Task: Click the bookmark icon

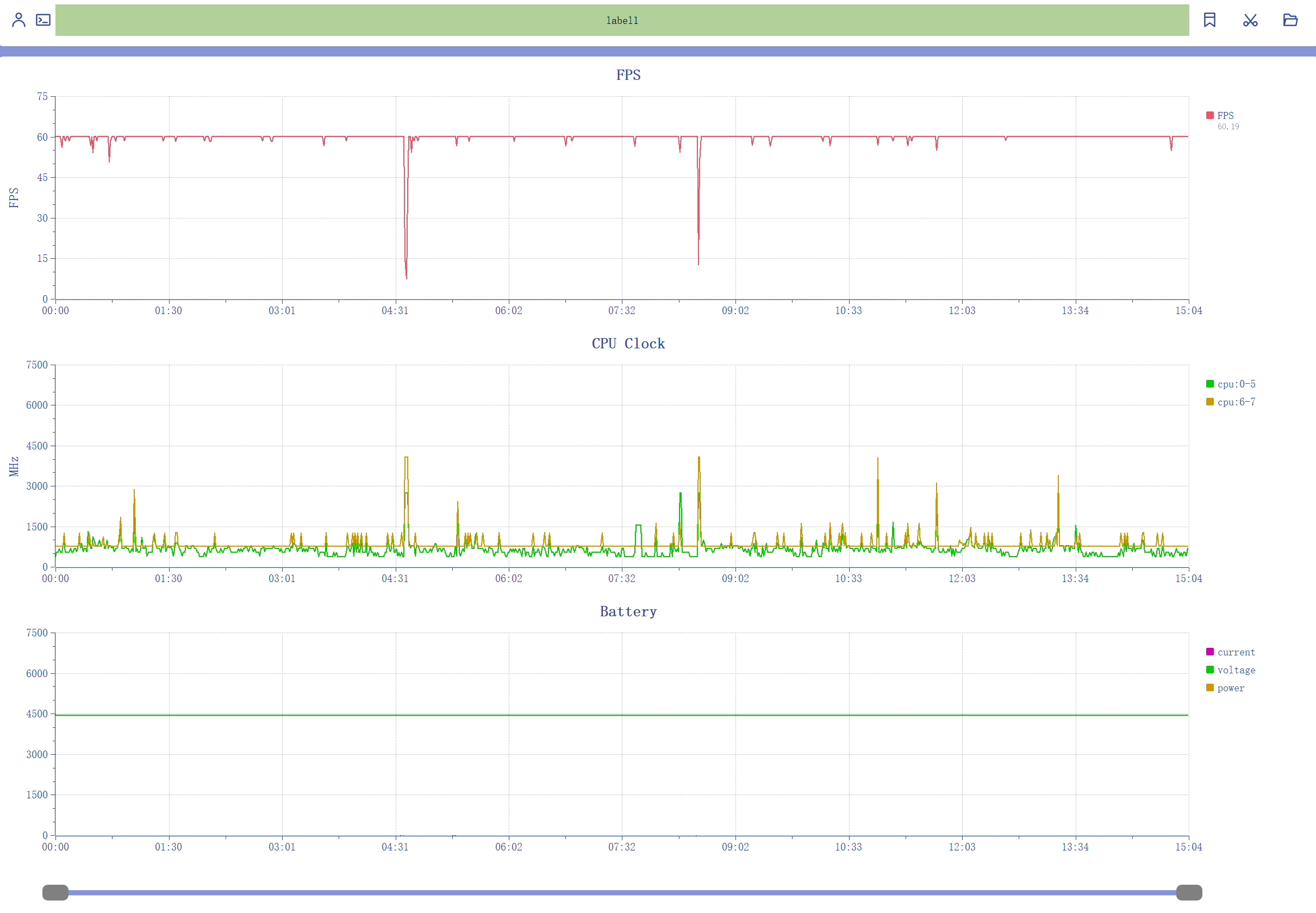Action: 1209,20
